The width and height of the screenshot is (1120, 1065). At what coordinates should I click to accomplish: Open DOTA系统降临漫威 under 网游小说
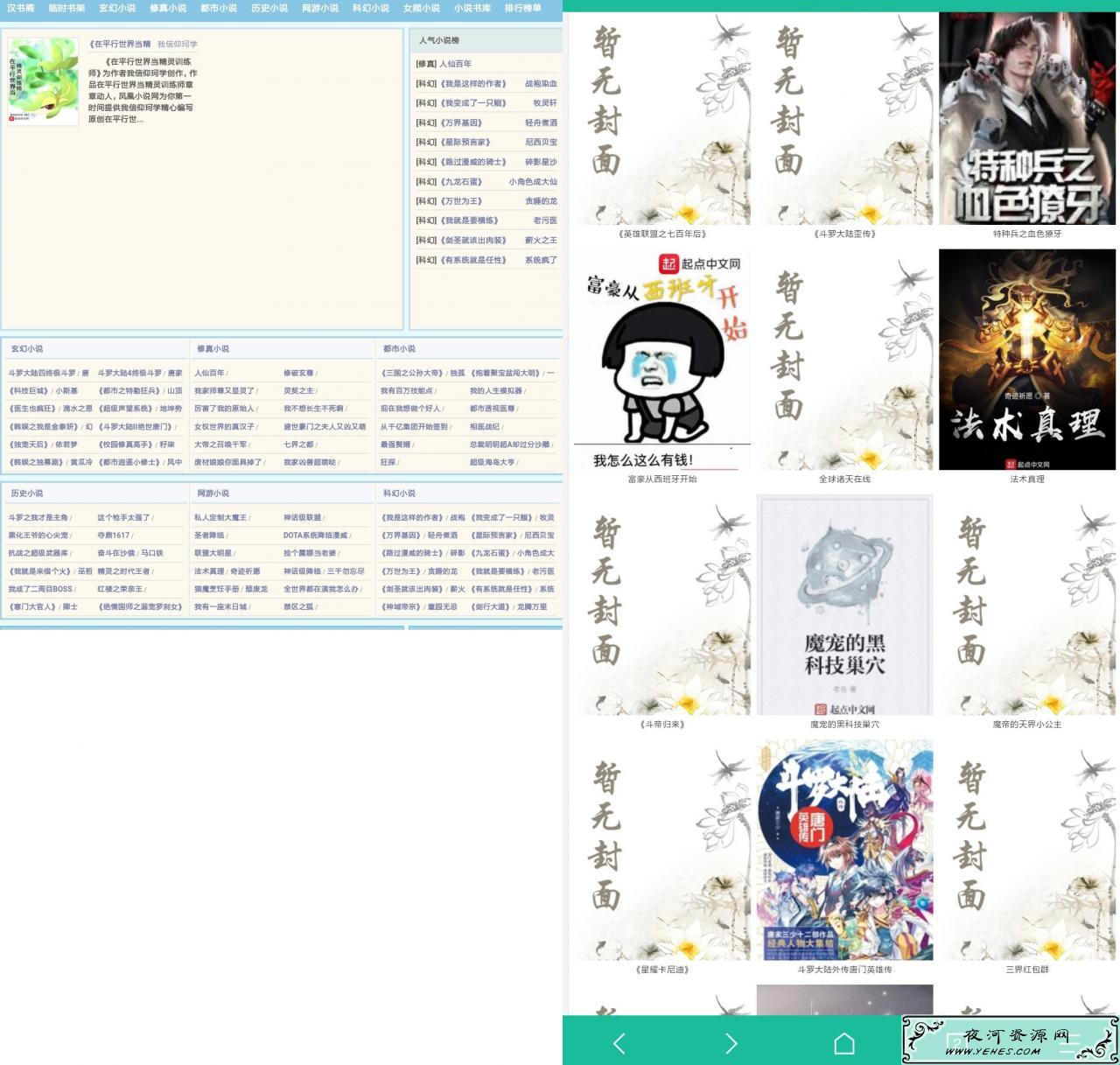pos(315,535)
